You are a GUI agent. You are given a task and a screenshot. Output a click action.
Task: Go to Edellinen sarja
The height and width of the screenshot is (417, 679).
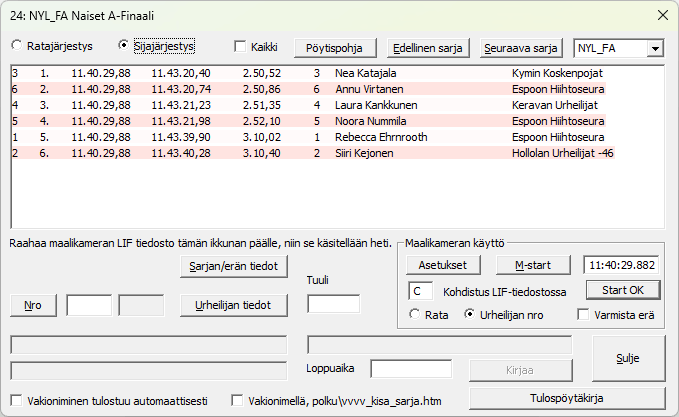428,48
